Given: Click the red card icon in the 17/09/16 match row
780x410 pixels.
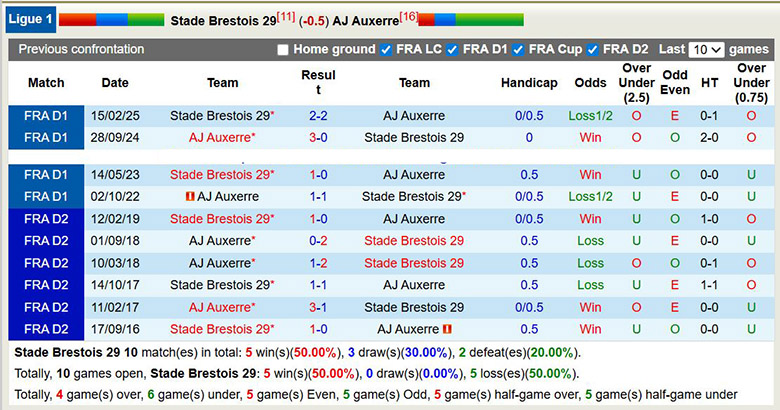Looking at the screenshot, I should coord(447,329).
